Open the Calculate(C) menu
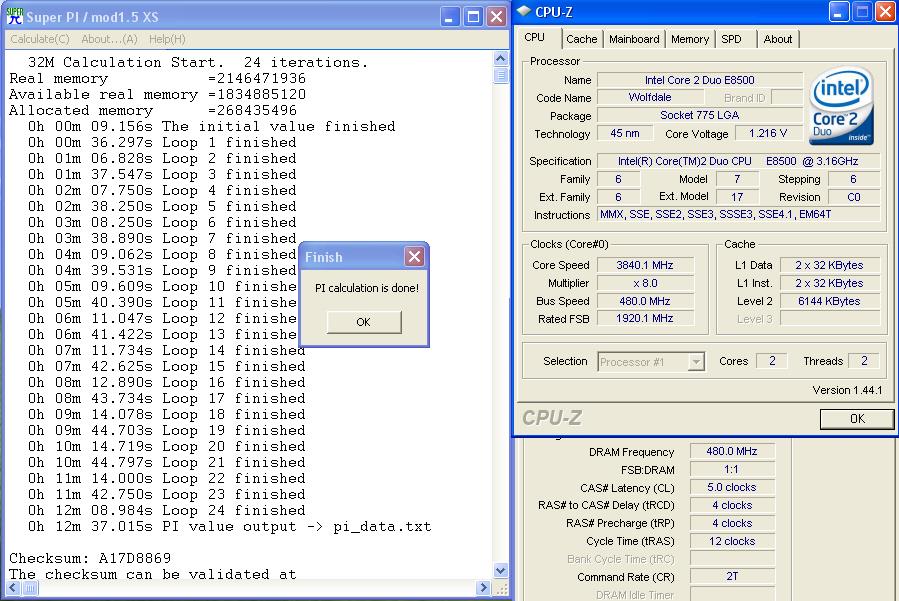899x601 pixels. coord(40,39)
